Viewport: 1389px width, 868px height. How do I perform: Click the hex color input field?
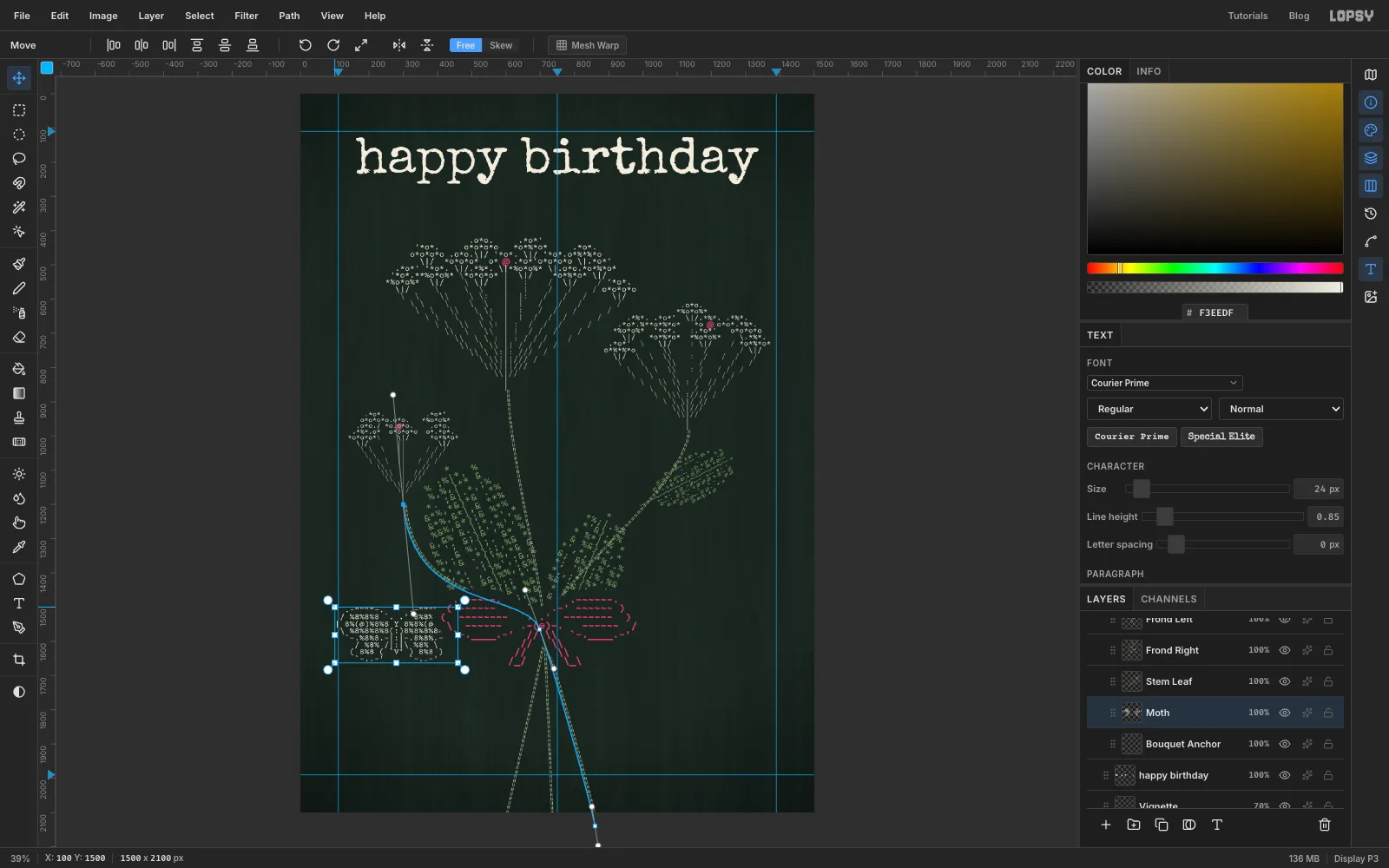pos(1215,312)
